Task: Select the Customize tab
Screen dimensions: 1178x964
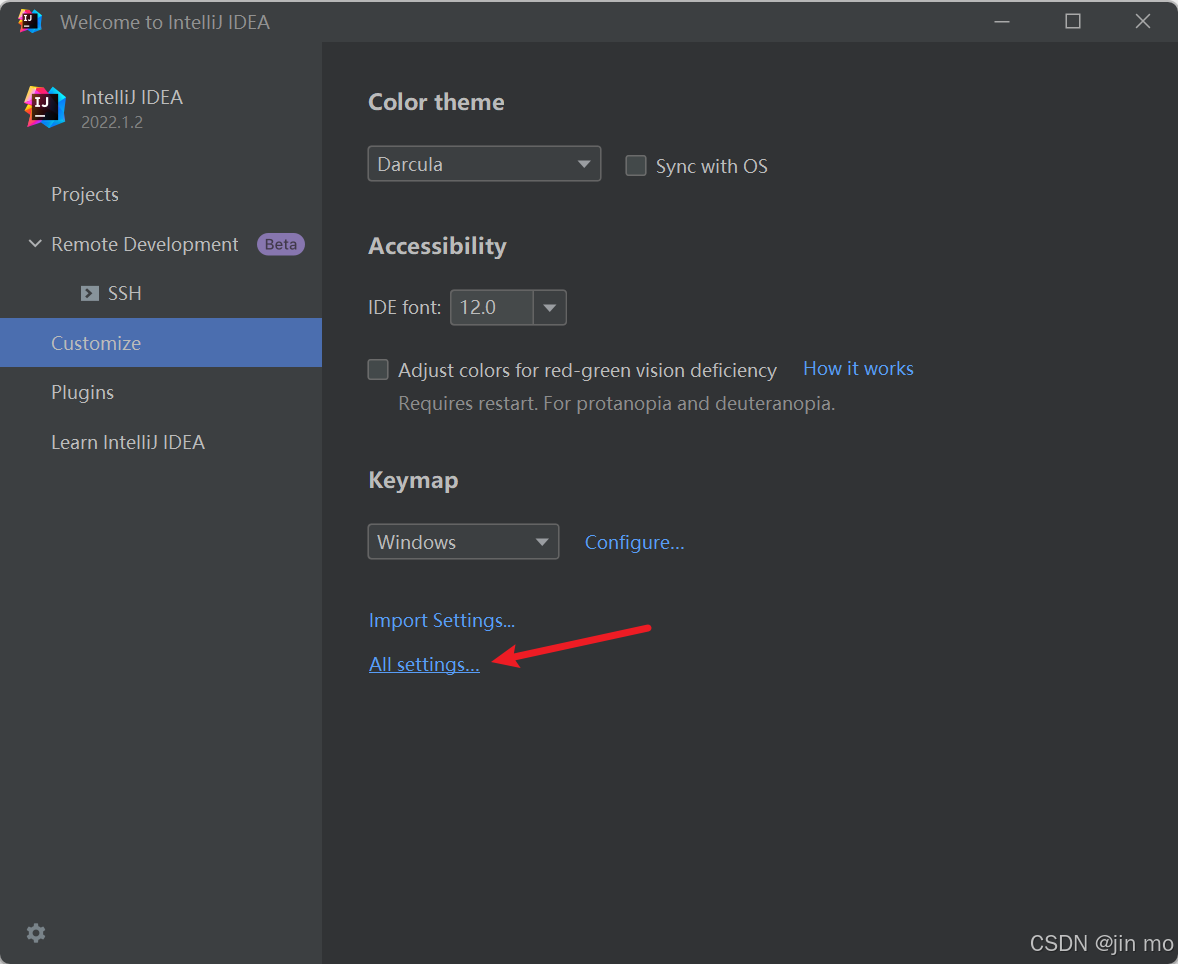Action: pyautogui.click(x=161, y=343)
